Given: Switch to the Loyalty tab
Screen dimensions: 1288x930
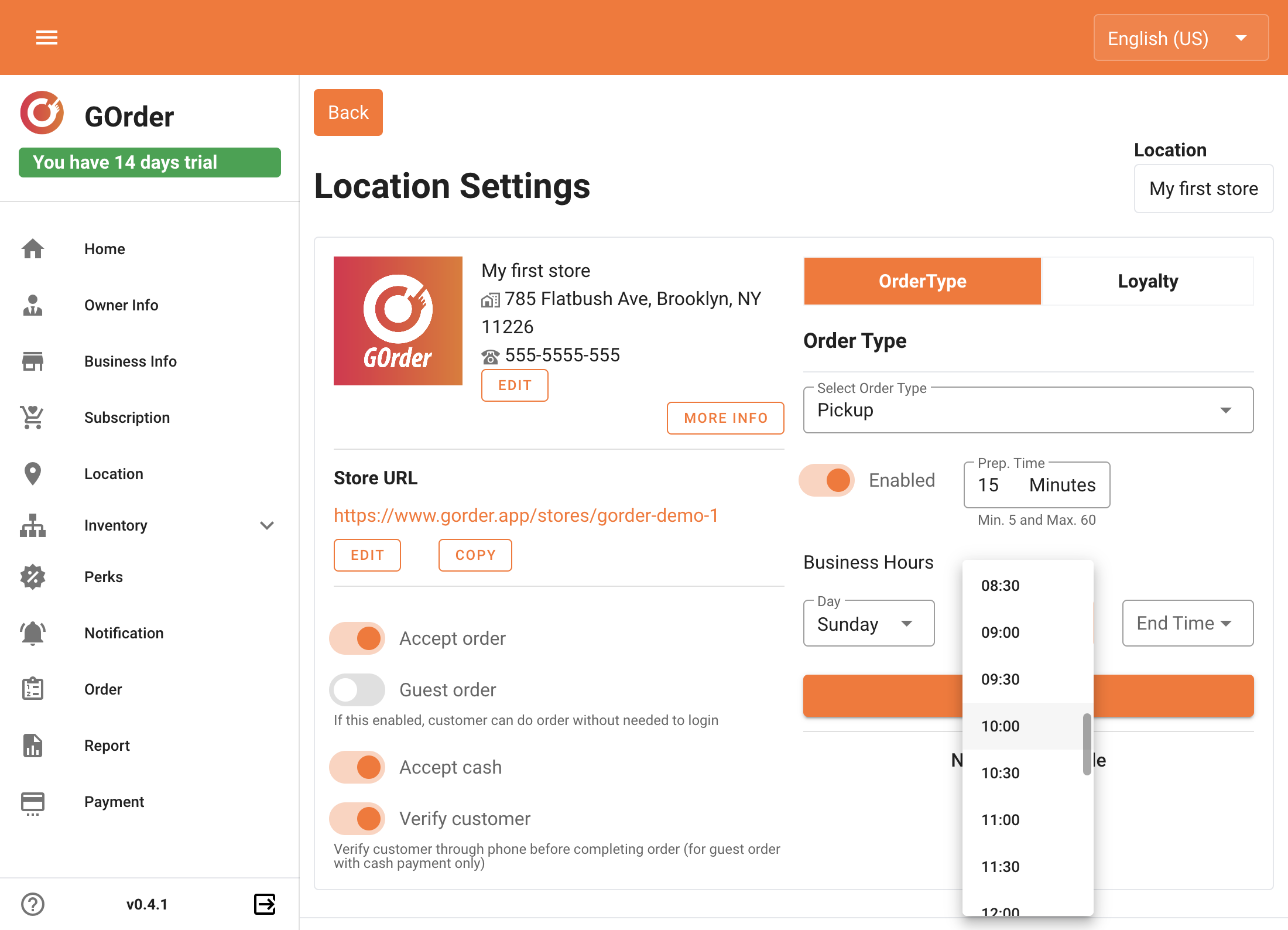Looking at the screenshot, I should click(1148, 281).
